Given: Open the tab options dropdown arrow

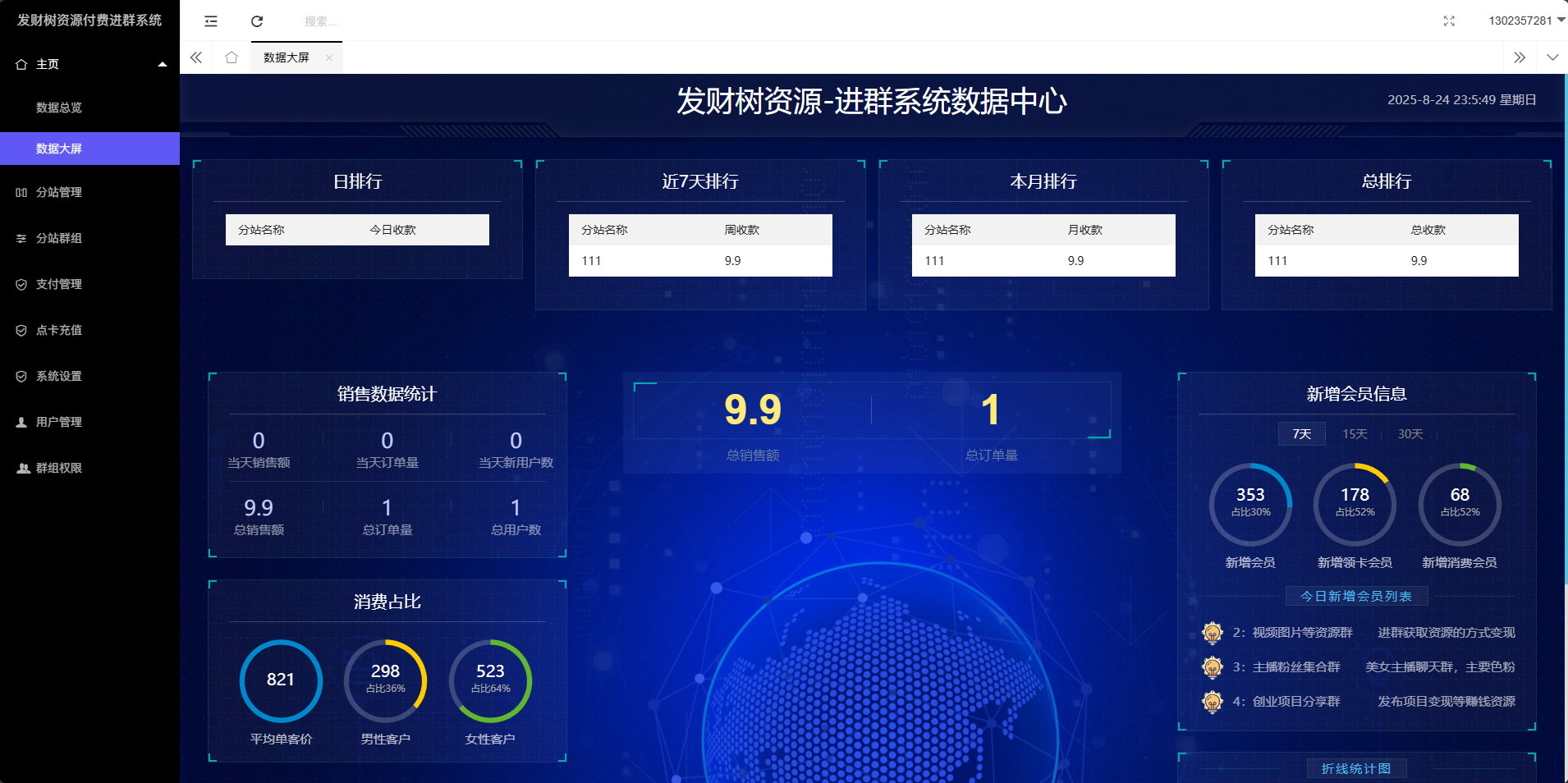Looking at the screenshot, I should coord(1552,57).
